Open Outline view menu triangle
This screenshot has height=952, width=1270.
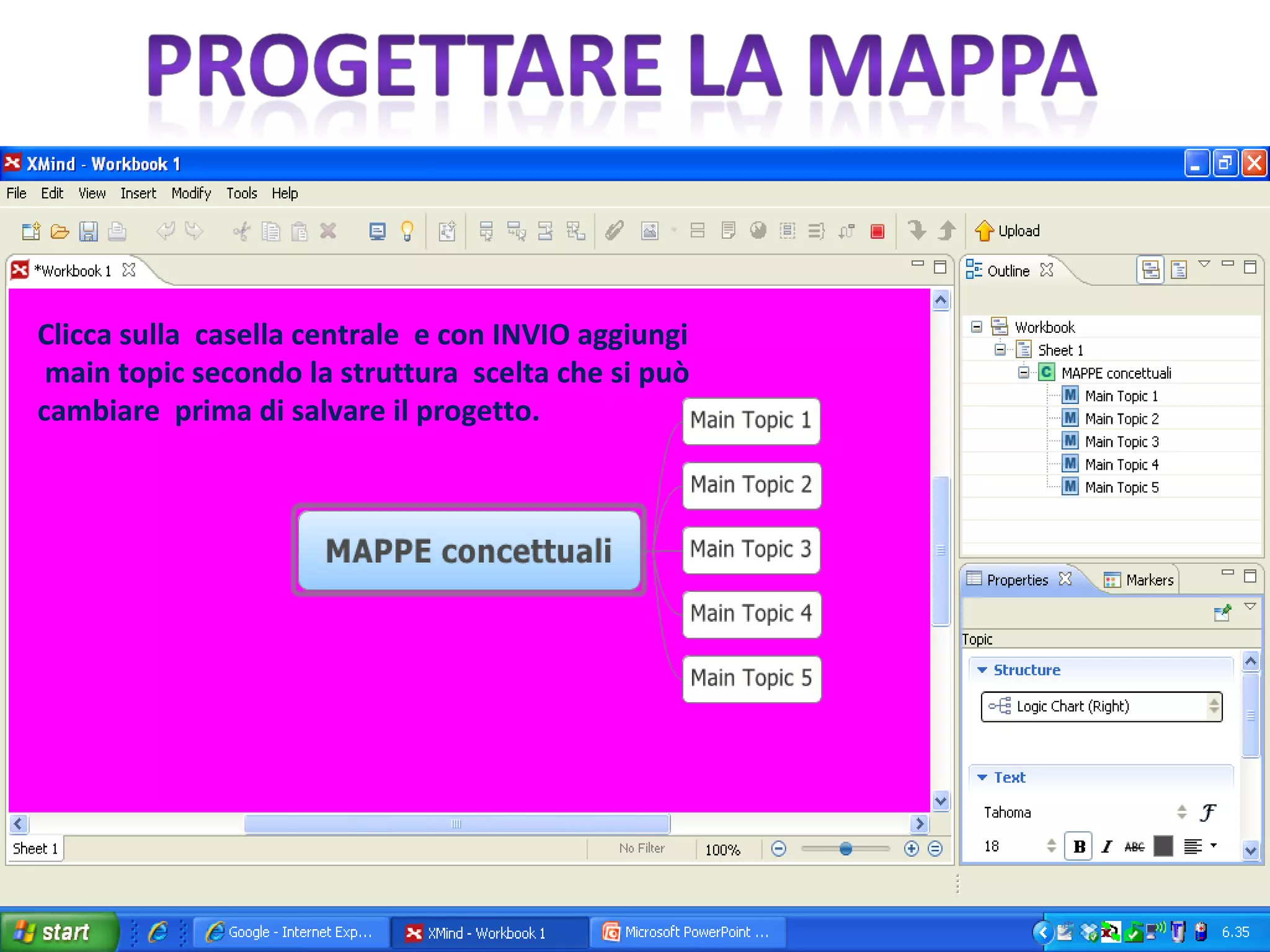pyautogui.click(x=1204, y=265)
